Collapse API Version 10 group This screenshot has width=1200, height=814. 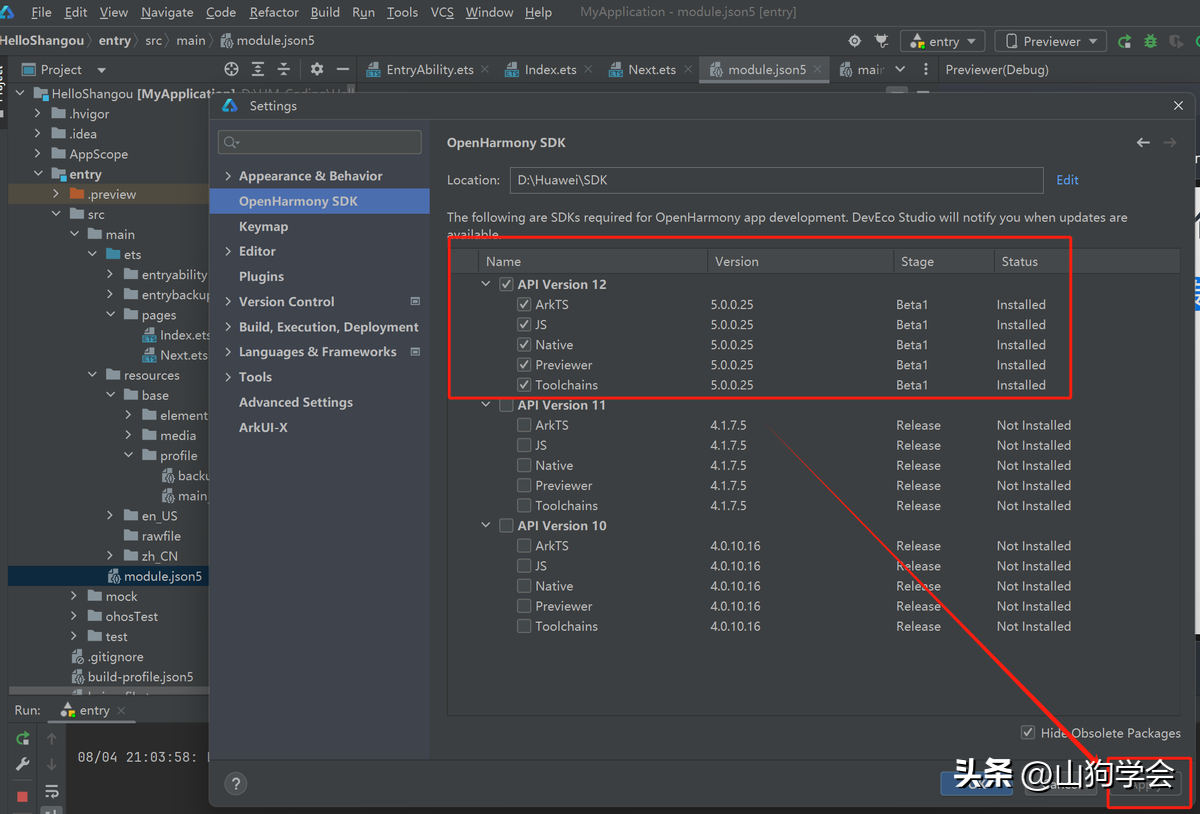pyautogui.click(x=486, y=525)
